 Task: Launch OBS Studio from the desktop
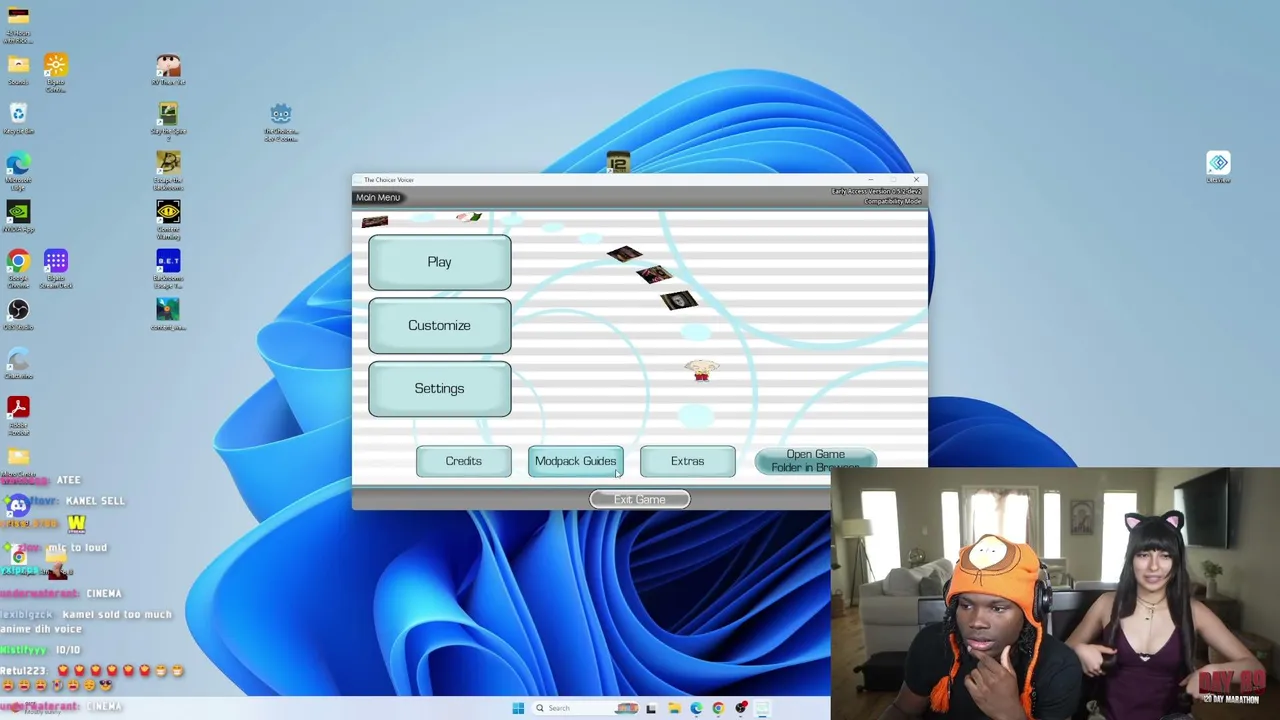click(x=18, y=314)
